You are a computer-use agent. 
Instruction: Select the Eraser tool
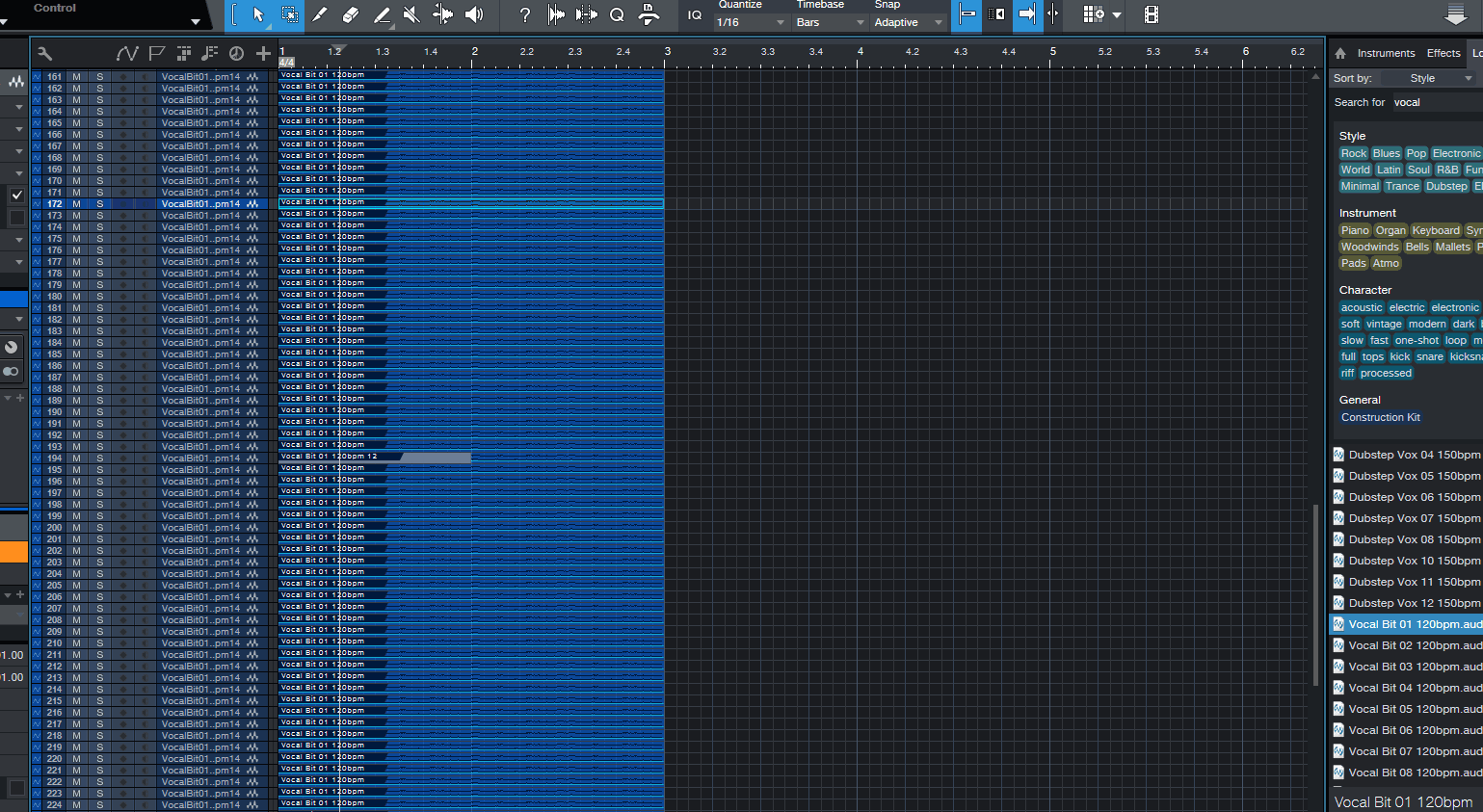(351, 14)
